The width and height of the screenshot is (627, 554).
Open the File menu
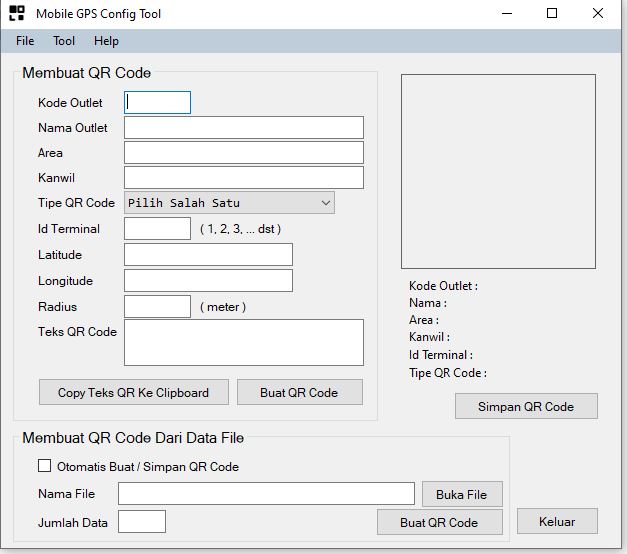[25, 41]
